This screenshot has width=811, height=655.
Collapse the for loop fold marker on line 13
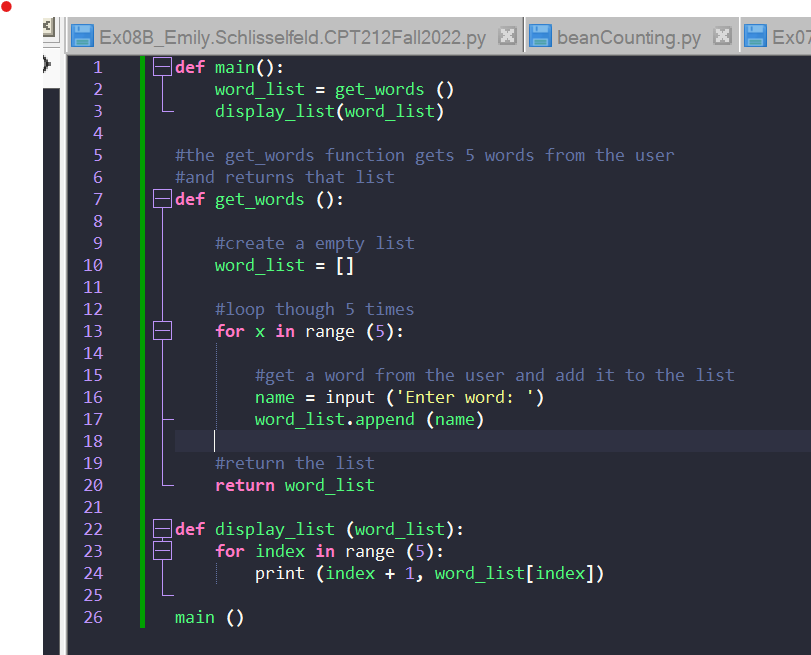[162, 330]
